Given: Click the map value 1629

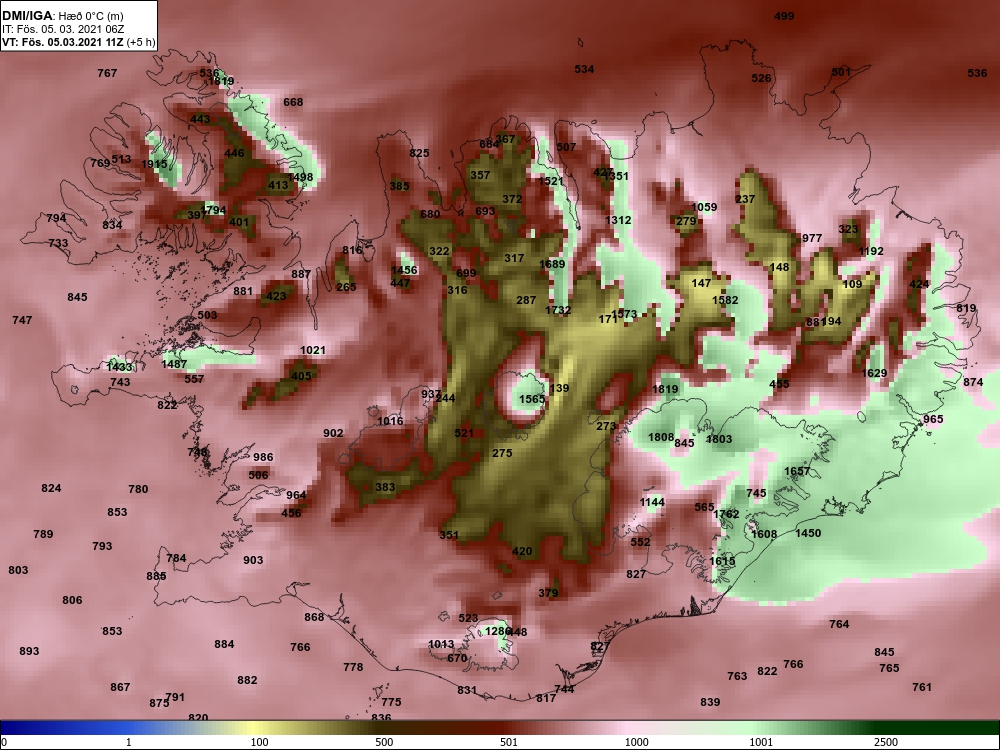Looking at the screenshot, I should coord(874,373).
